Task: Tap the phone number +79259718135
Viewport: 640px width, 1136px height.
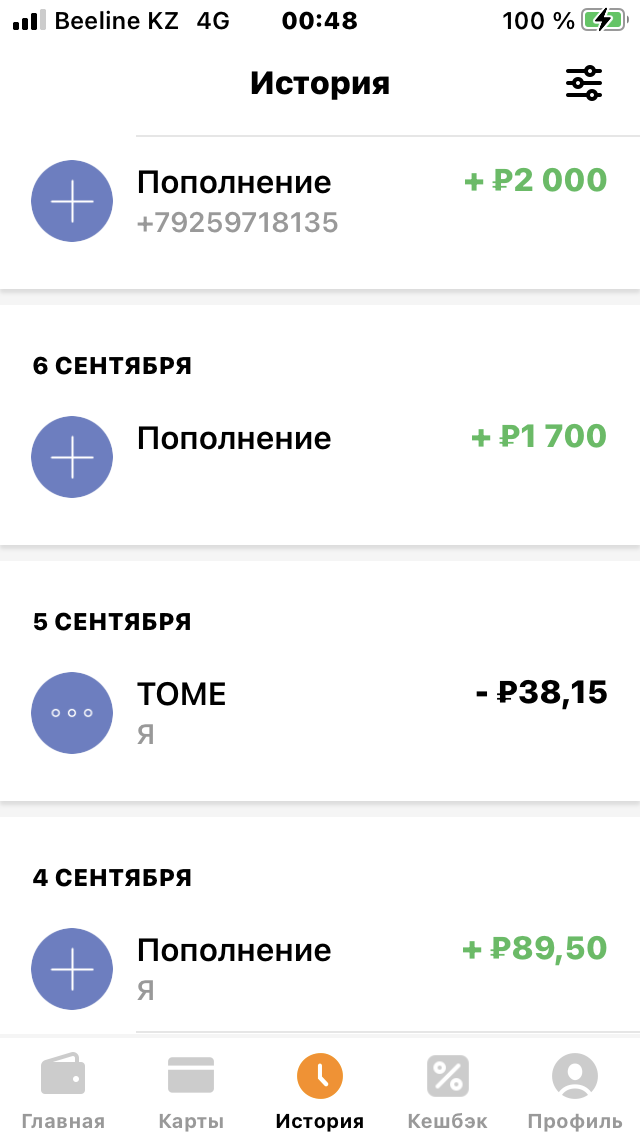Action: pyautogui.click(x=237, y=222)
